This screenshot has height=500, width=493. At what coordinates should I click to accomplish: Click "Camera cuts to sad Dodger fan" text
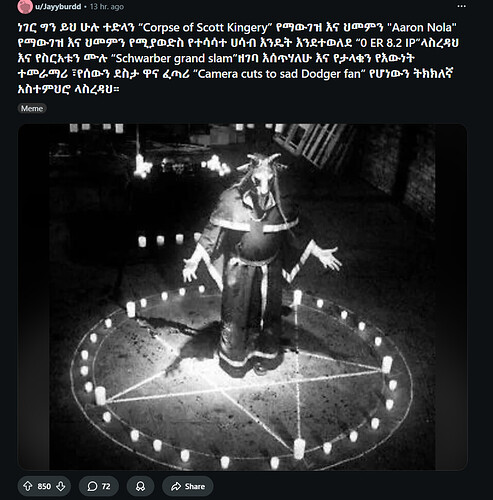pos(279,74)
